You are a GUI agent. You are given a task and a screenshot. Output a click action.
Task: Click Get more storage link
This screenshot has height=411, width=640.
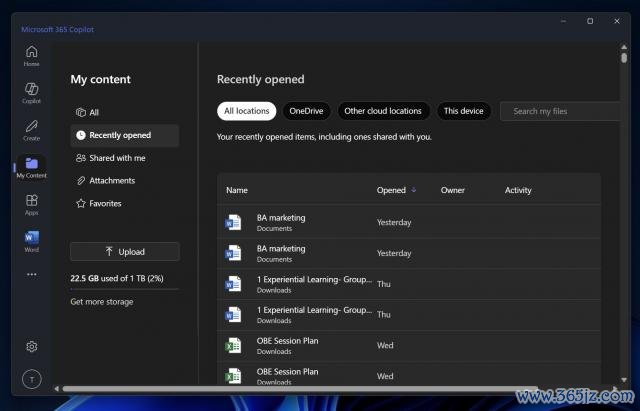pyautogui.click(x=102, y=302)
